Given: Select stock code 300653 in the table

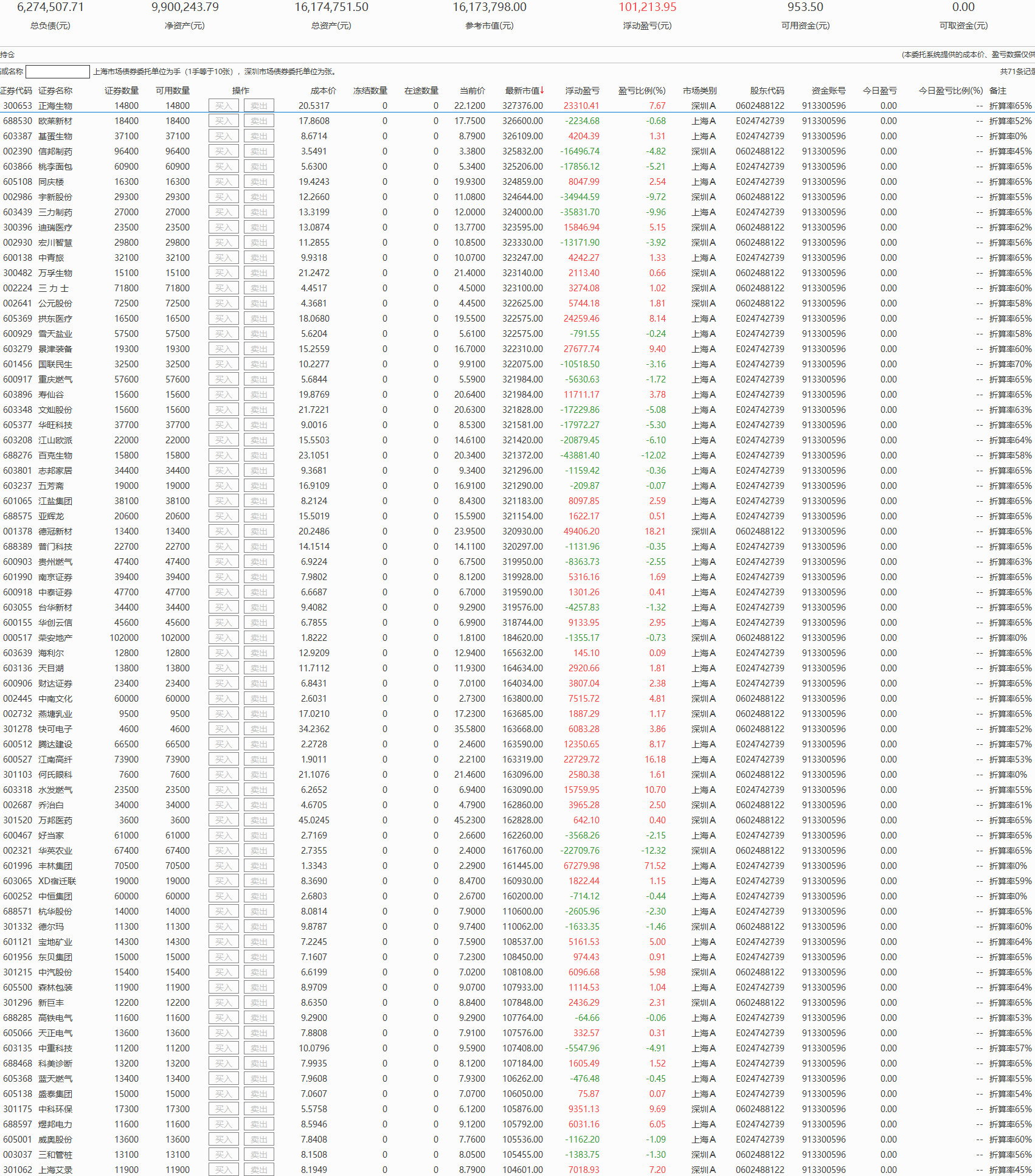Looking at the screenshot, I should click(x=18, y=106).
